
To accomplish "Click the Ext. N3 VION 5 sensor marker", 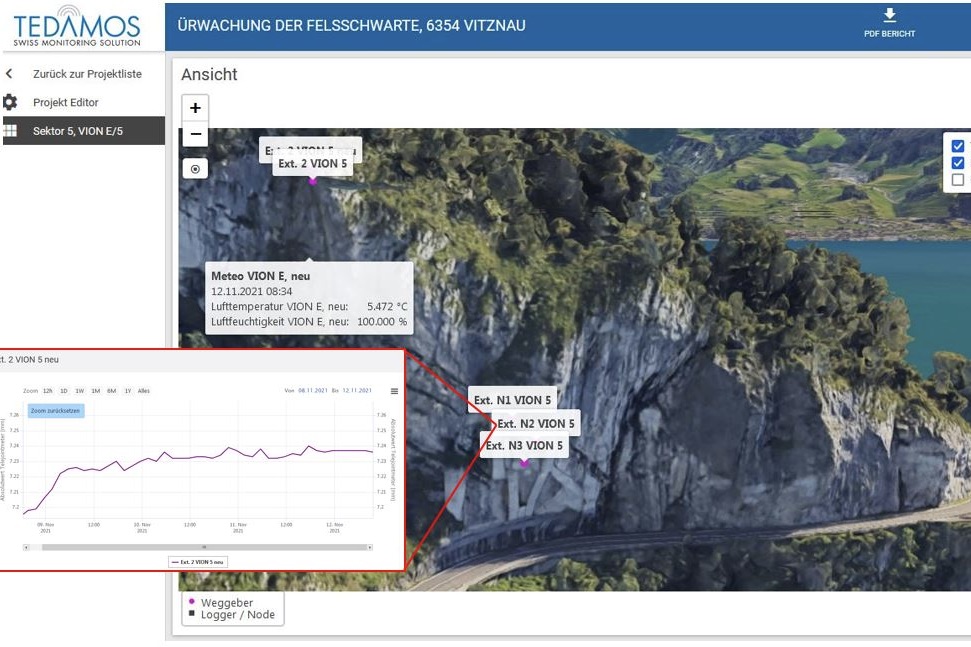I will pos(524,463).
